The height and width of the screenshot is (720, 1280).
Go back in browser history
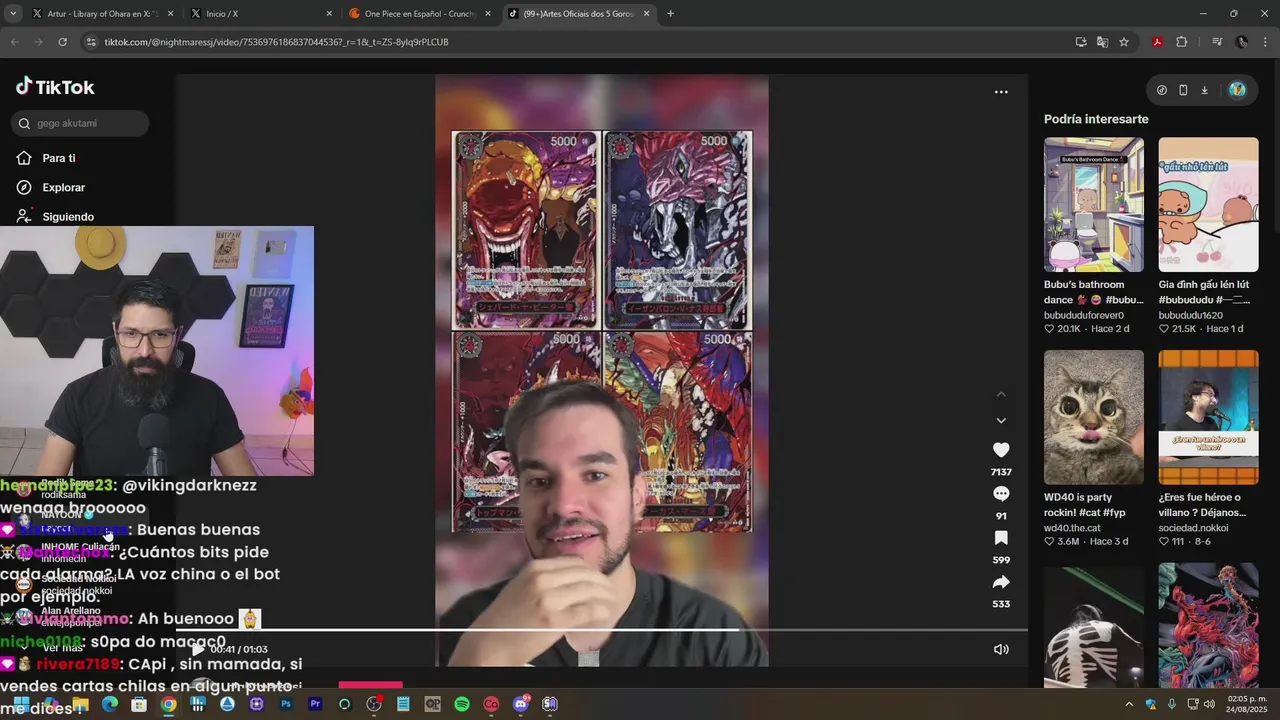[14, 42]
